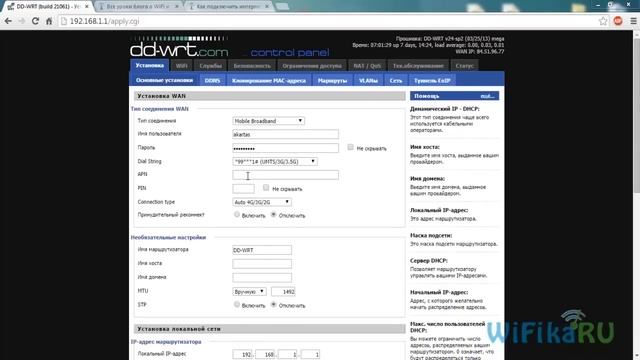The height and width of the screenshot is (360, 640).
Task: Close the DD-WRT browser tab
Action: [87, 7]
